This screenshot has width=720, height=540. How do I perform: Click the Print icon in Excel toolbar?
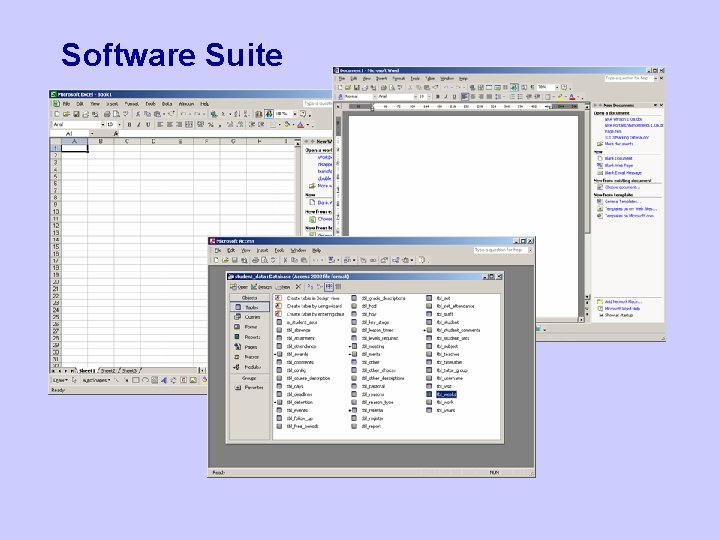[107, 114]
